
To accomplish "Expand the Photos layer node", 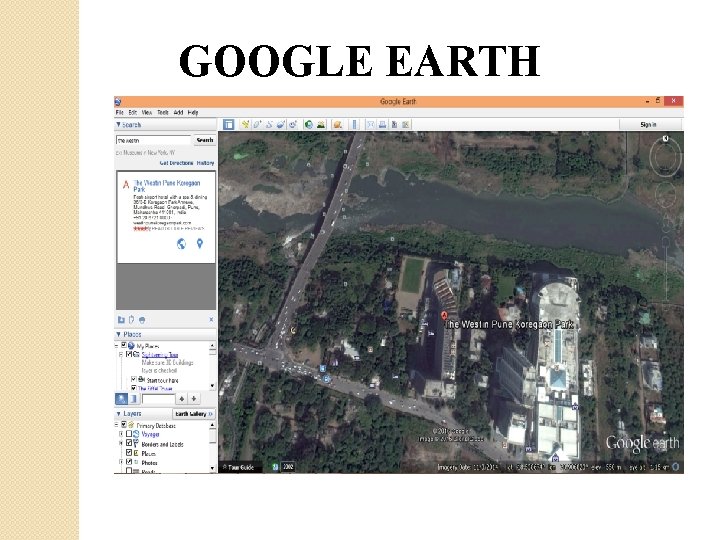I will click(121, 462).
